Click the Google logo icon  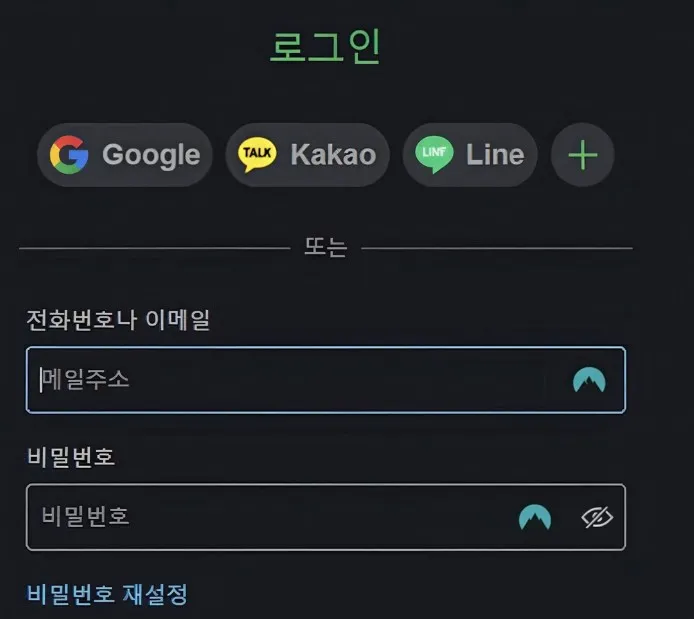[x=69, y=155]
